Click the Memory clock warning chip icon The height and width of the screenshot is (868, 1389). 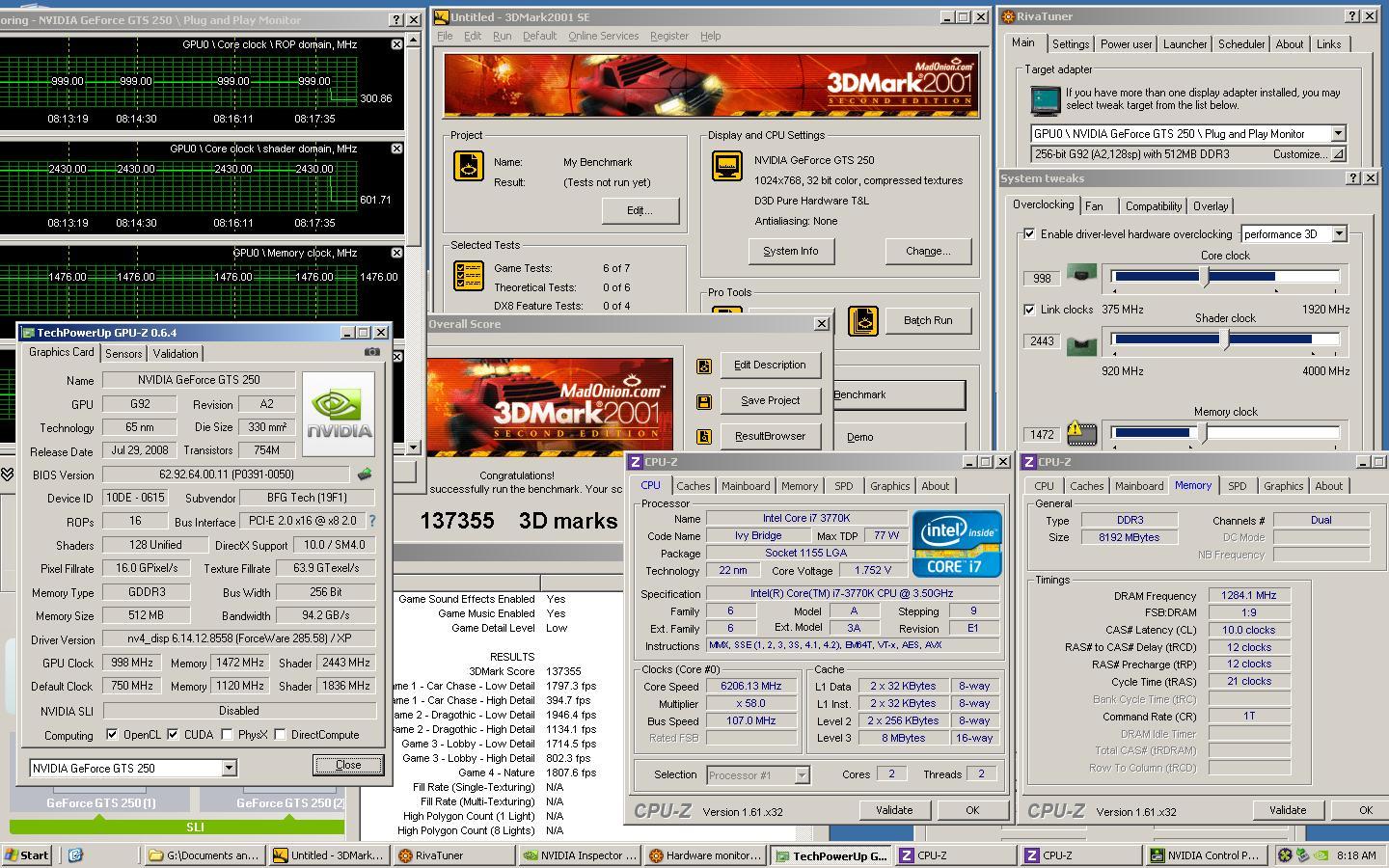click(x=1081, y=435)
